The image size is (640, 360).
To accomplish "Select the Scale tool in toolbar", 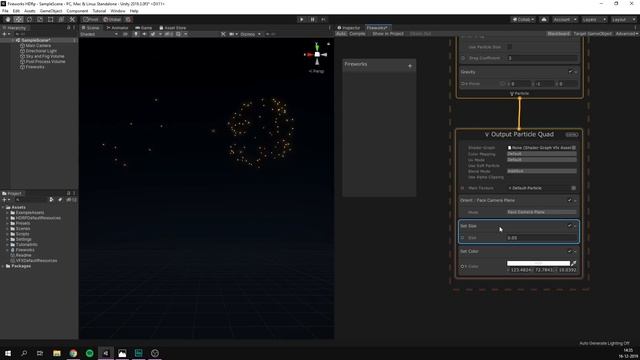I will pyautogui.click(x=40, y=19).
